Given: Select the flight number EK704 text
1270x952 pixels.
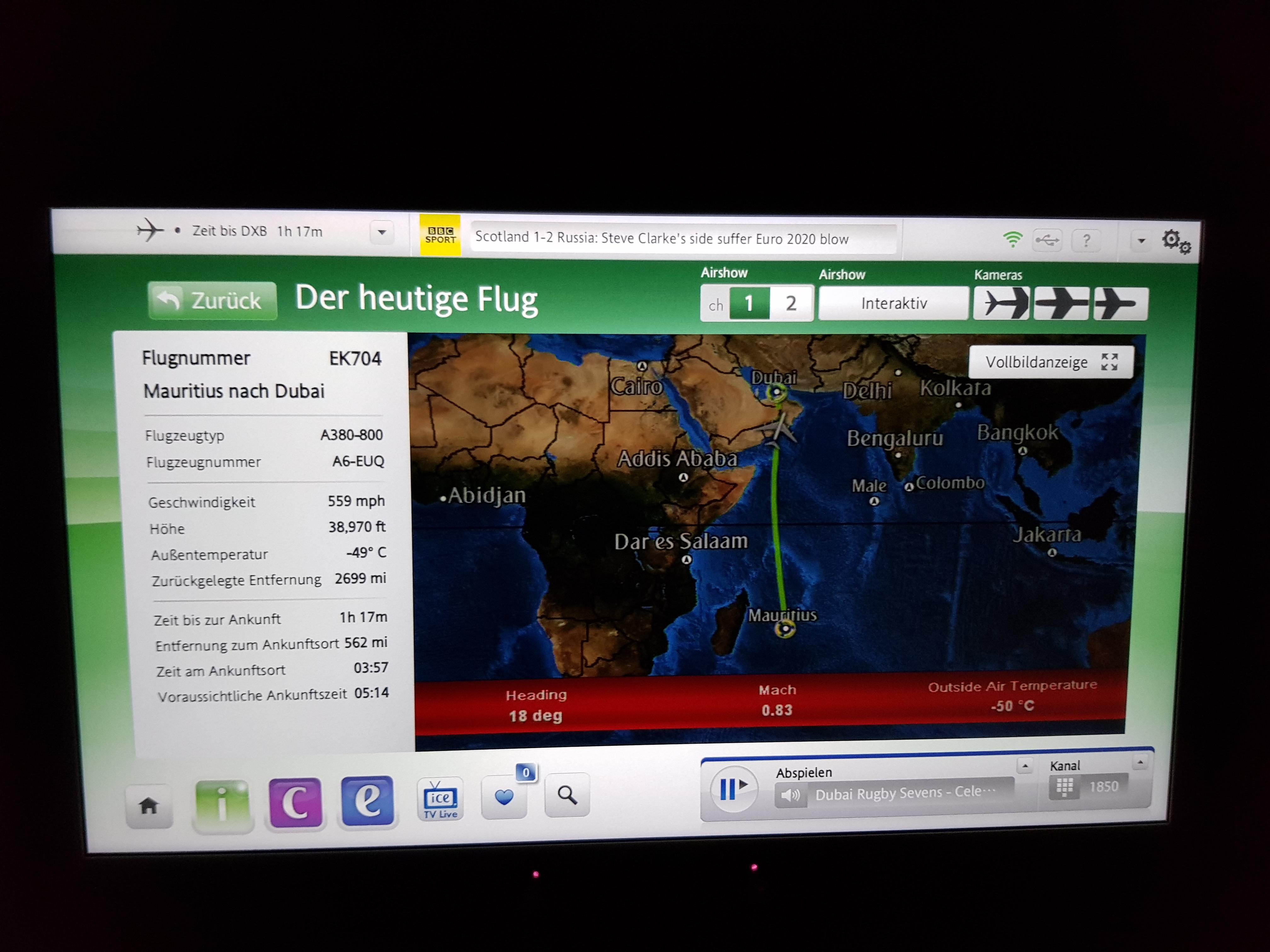Looking at the screenshot, I should click(x=355, y=359).
